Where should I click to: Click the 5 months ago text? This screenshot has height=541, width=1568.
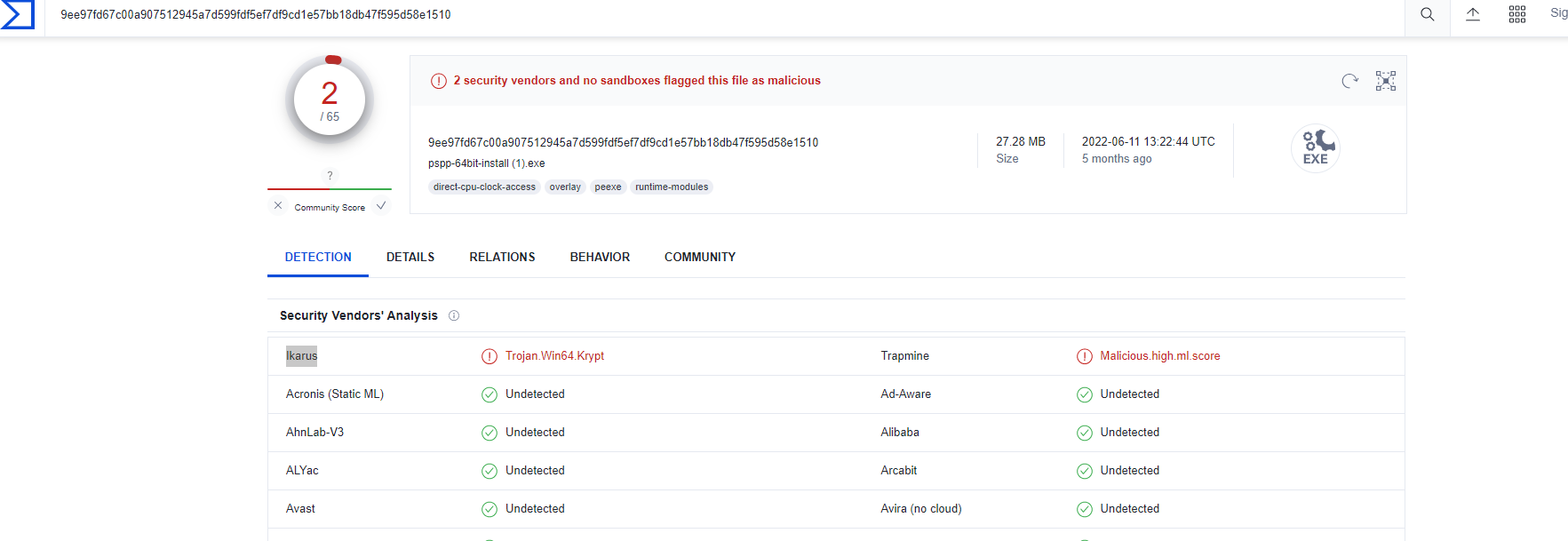[x=1117, y=159]
